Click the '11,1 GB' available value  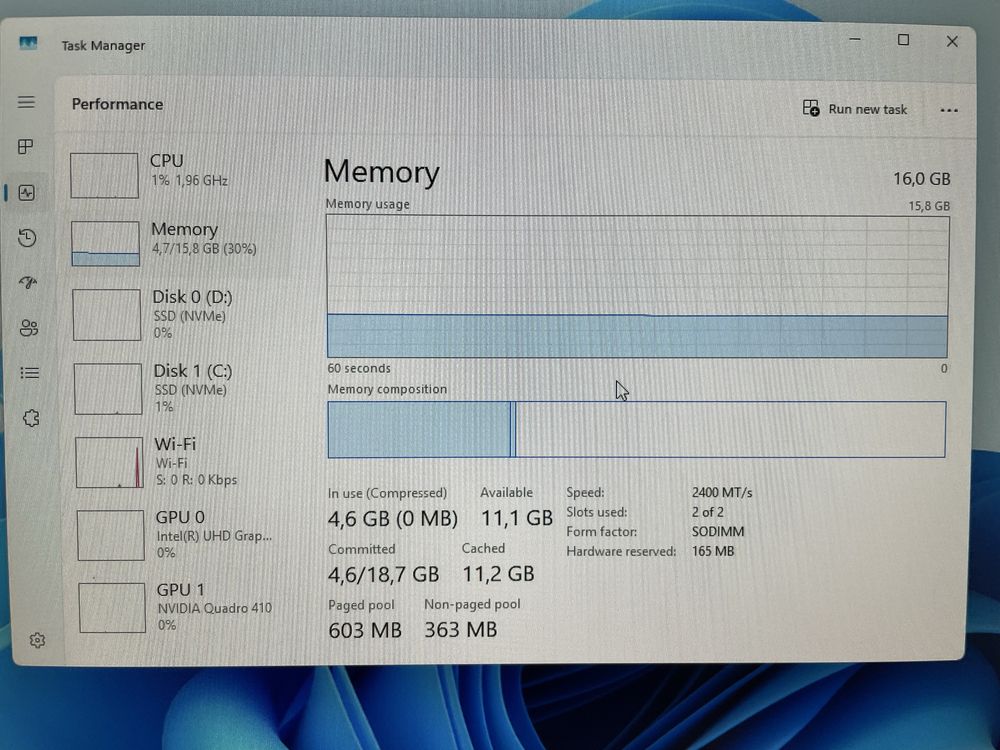(517, 518)
